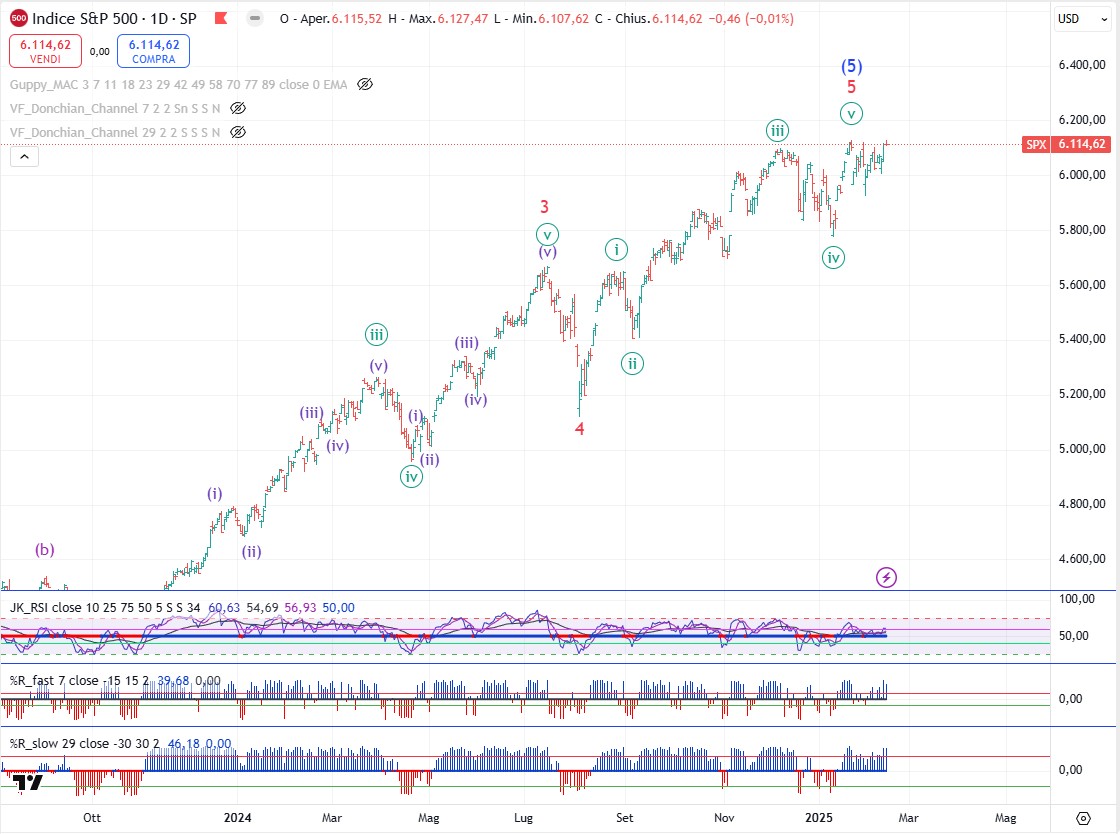
Task: Select the %R_slow indicator legend name
Action: 84,743
